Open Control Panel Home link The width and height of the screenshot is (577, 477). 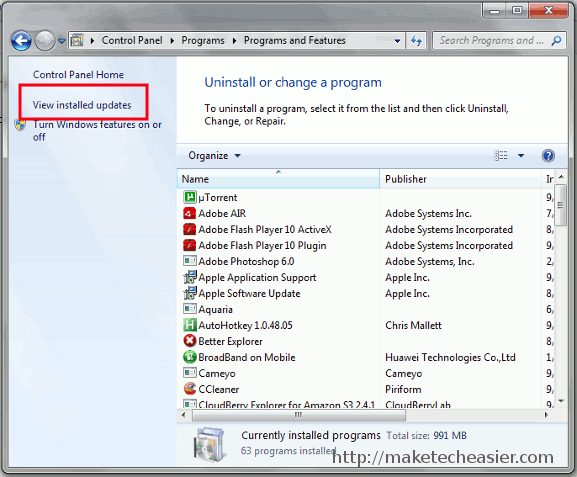pos(78,75)
